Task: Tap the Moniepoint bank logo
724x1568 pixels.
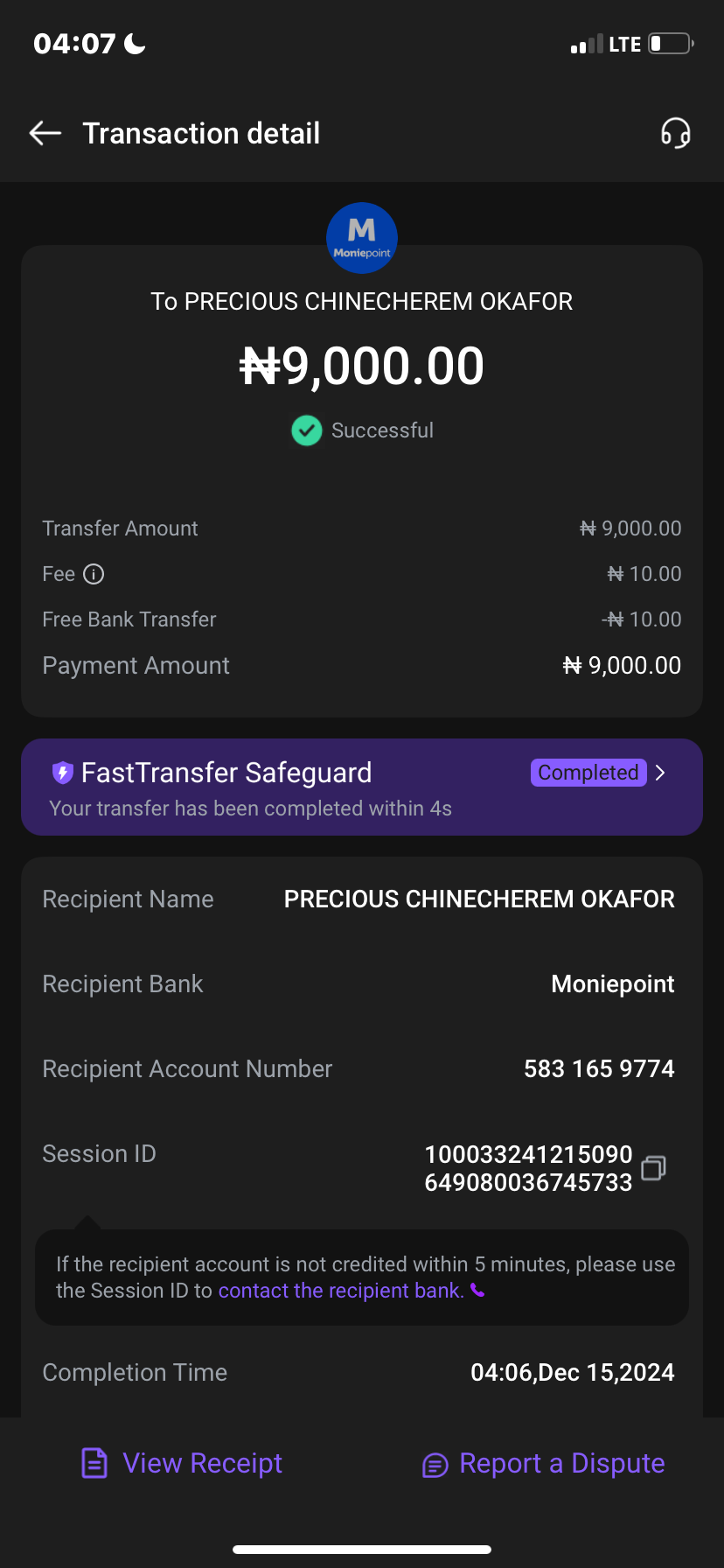Action: (x=362, y=238)
